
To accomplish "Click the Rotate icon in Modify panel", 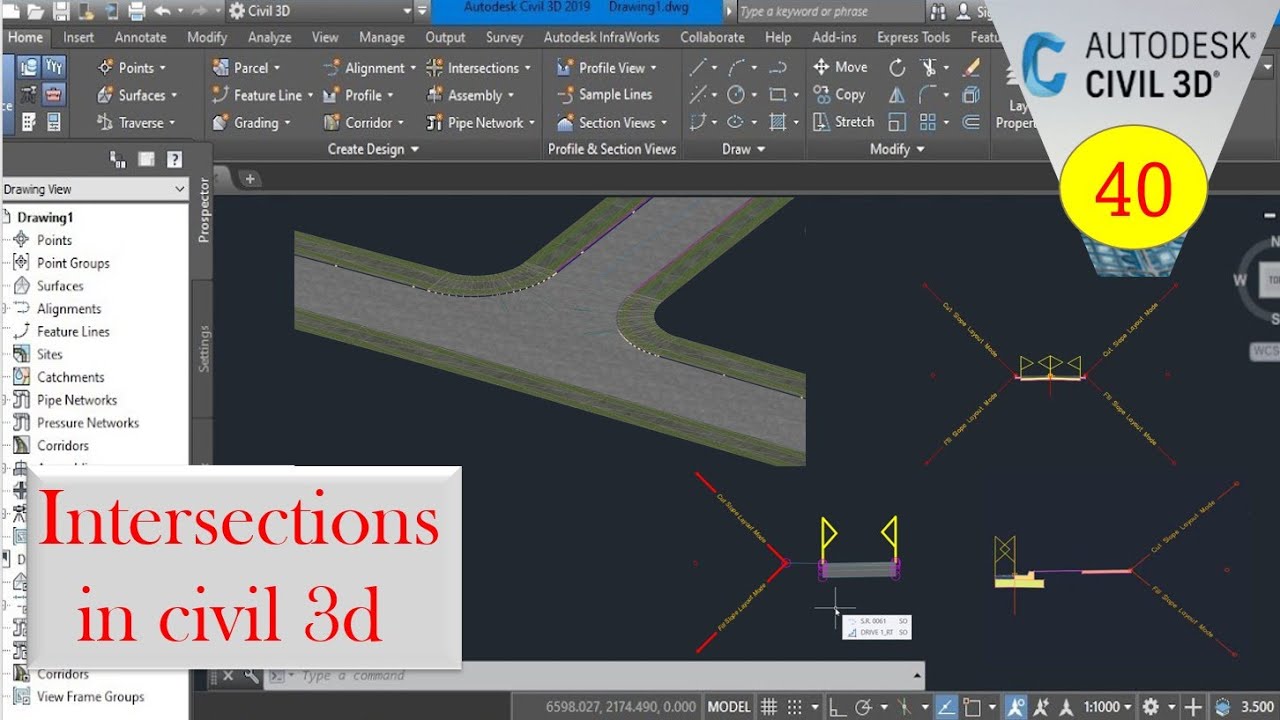I will pos(897,67).
